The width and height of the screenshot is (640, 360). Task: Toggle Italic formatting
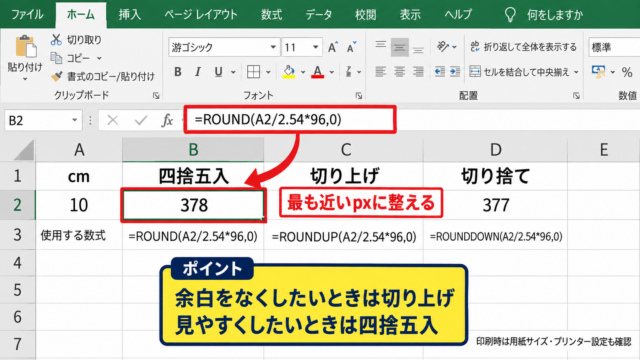[198, 72]
